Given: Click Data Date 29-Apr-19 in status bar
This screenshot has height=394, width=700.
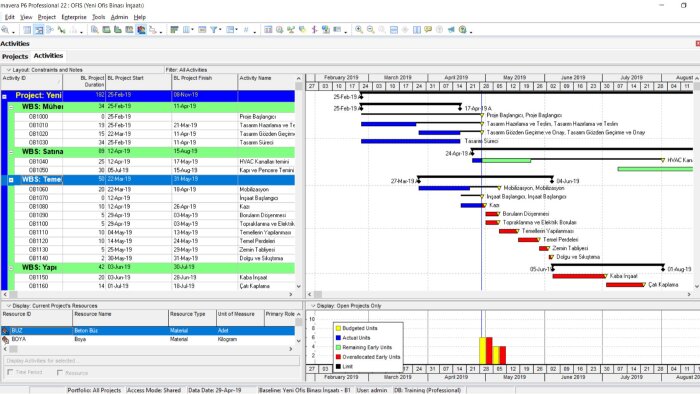Looking at the screenshot, I should pyautogui.click(x=214, y=390).
